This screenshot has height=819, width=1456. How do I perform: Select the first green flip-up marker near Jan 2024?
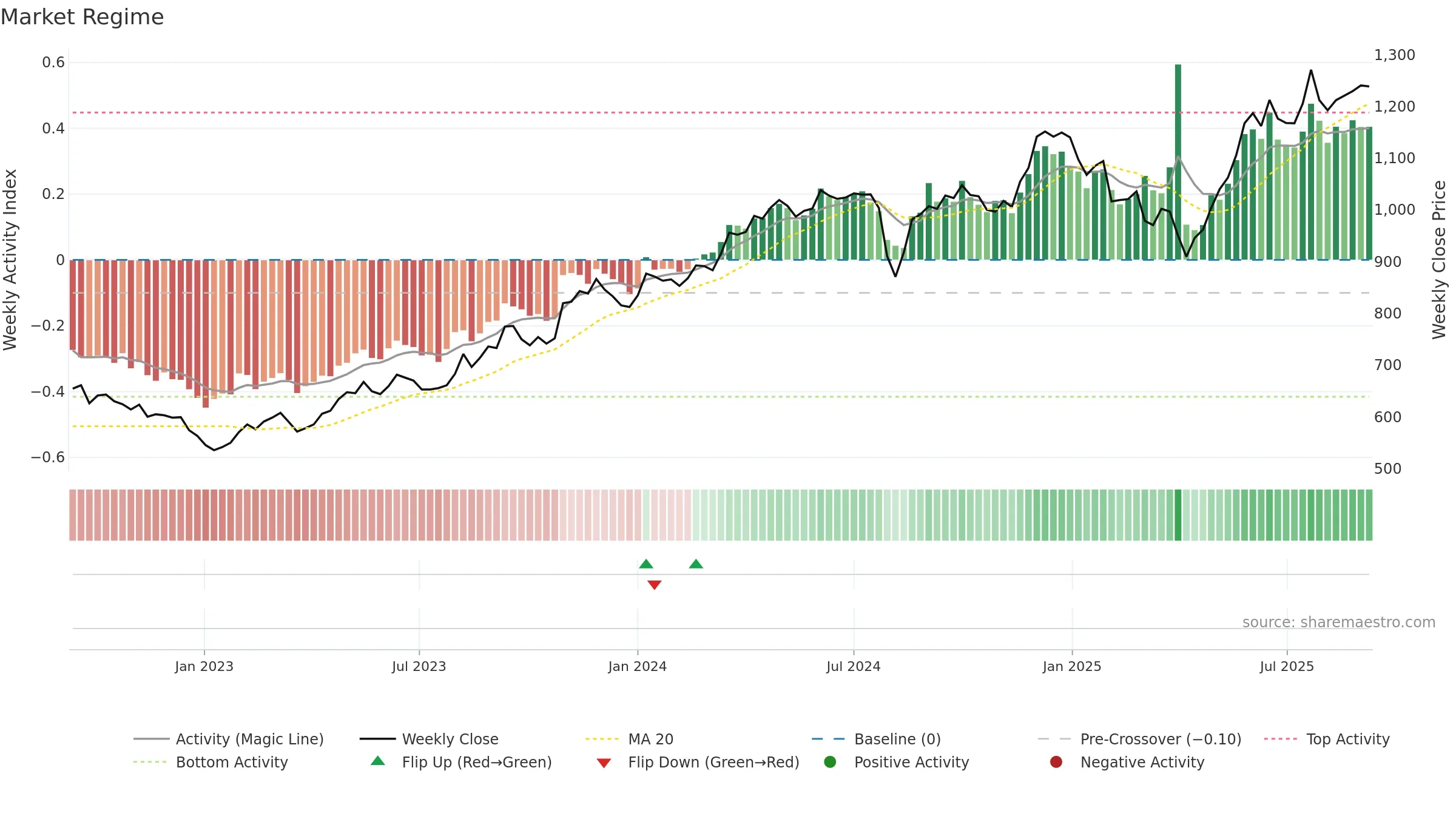tap(646, 564)
